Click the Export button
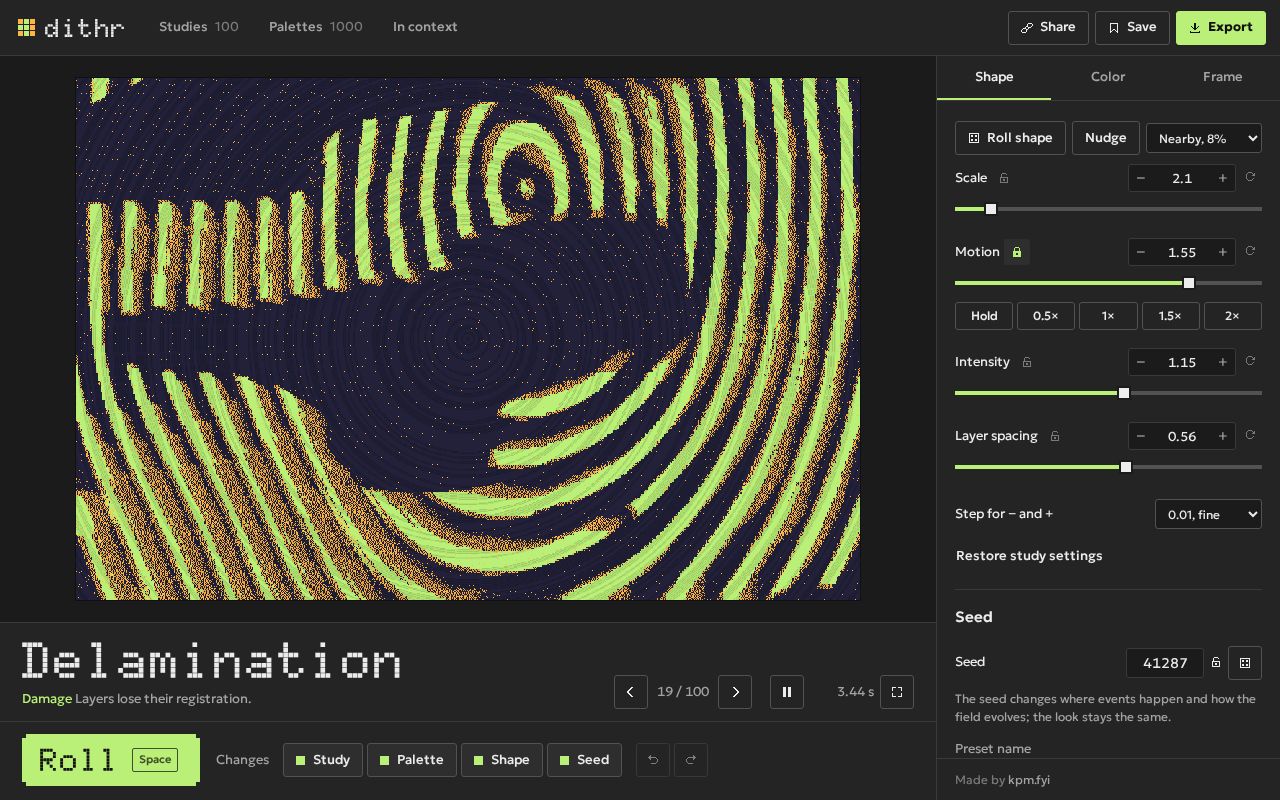Screen dimensions: 1280x800 click(x=1221, y=28)
